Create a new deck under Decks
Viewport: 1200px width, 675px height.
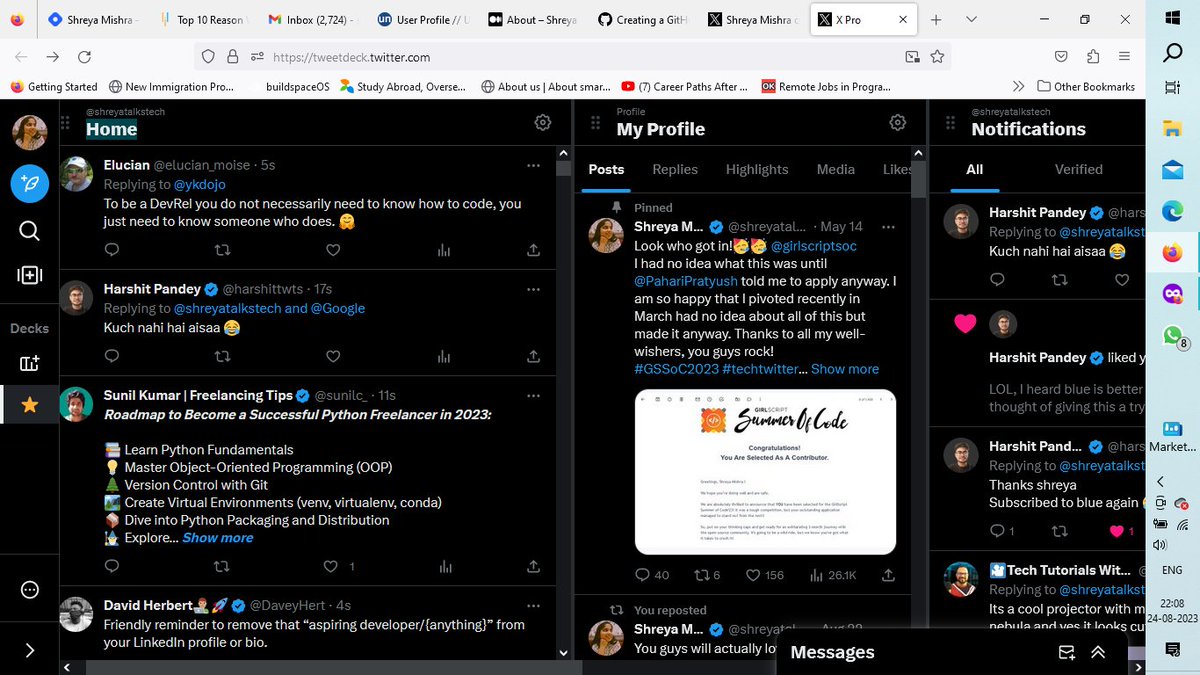[29, 364]
